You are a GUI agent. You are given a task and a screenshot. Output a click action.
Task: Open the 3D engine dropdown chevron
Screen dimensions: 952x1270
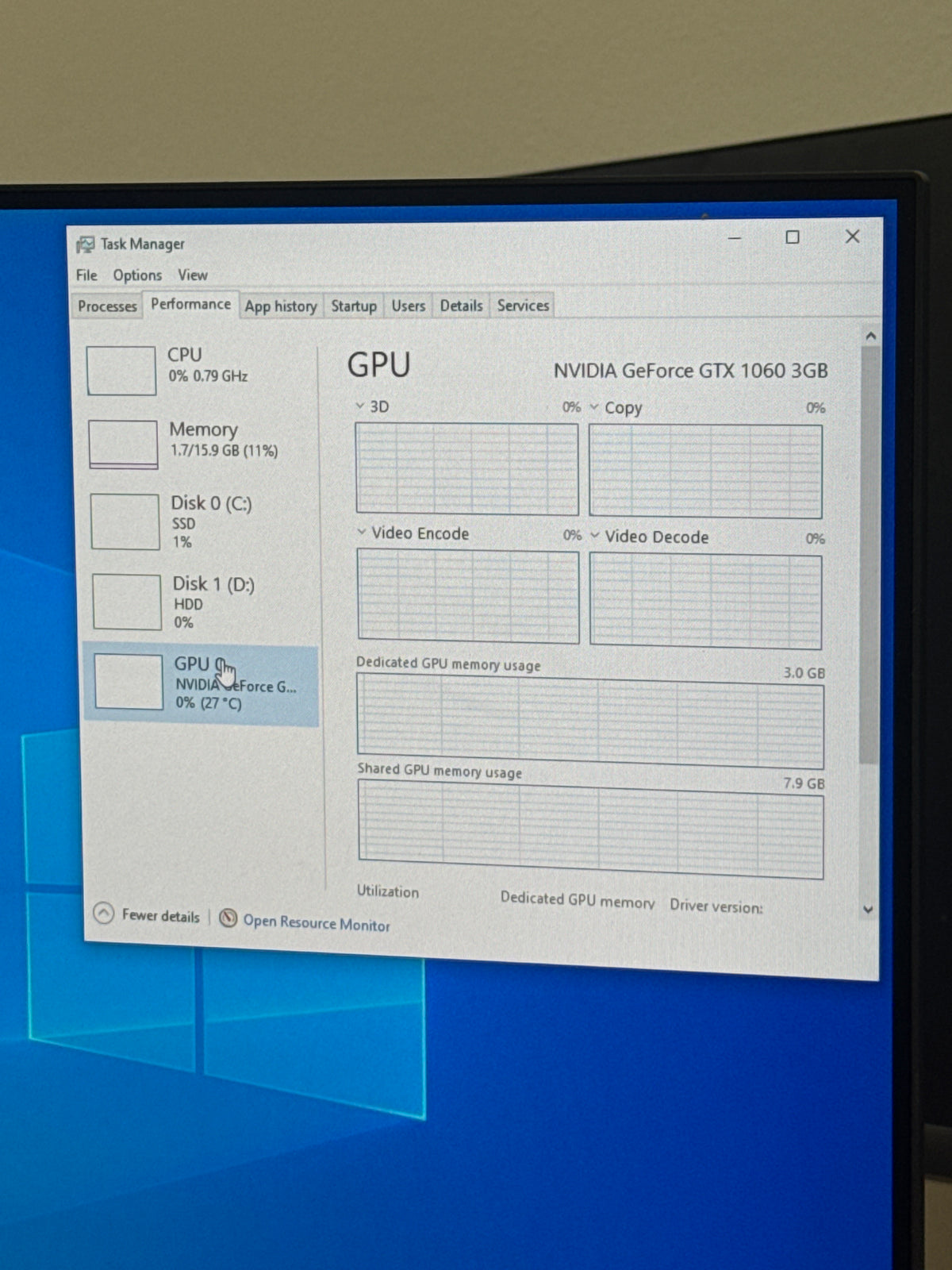(x=359, y=406)
